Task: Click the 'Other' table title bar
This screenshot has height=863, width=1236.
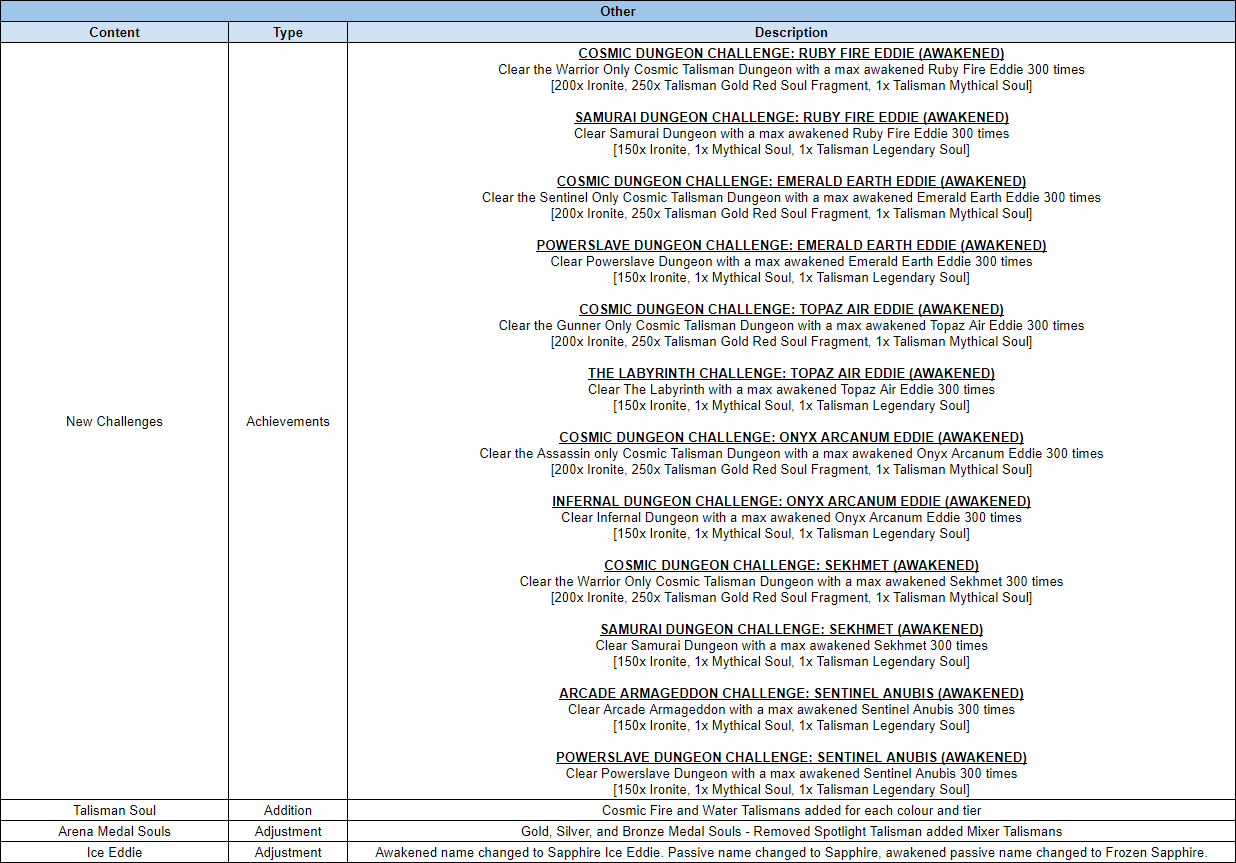Action: [x=618, y=11]
